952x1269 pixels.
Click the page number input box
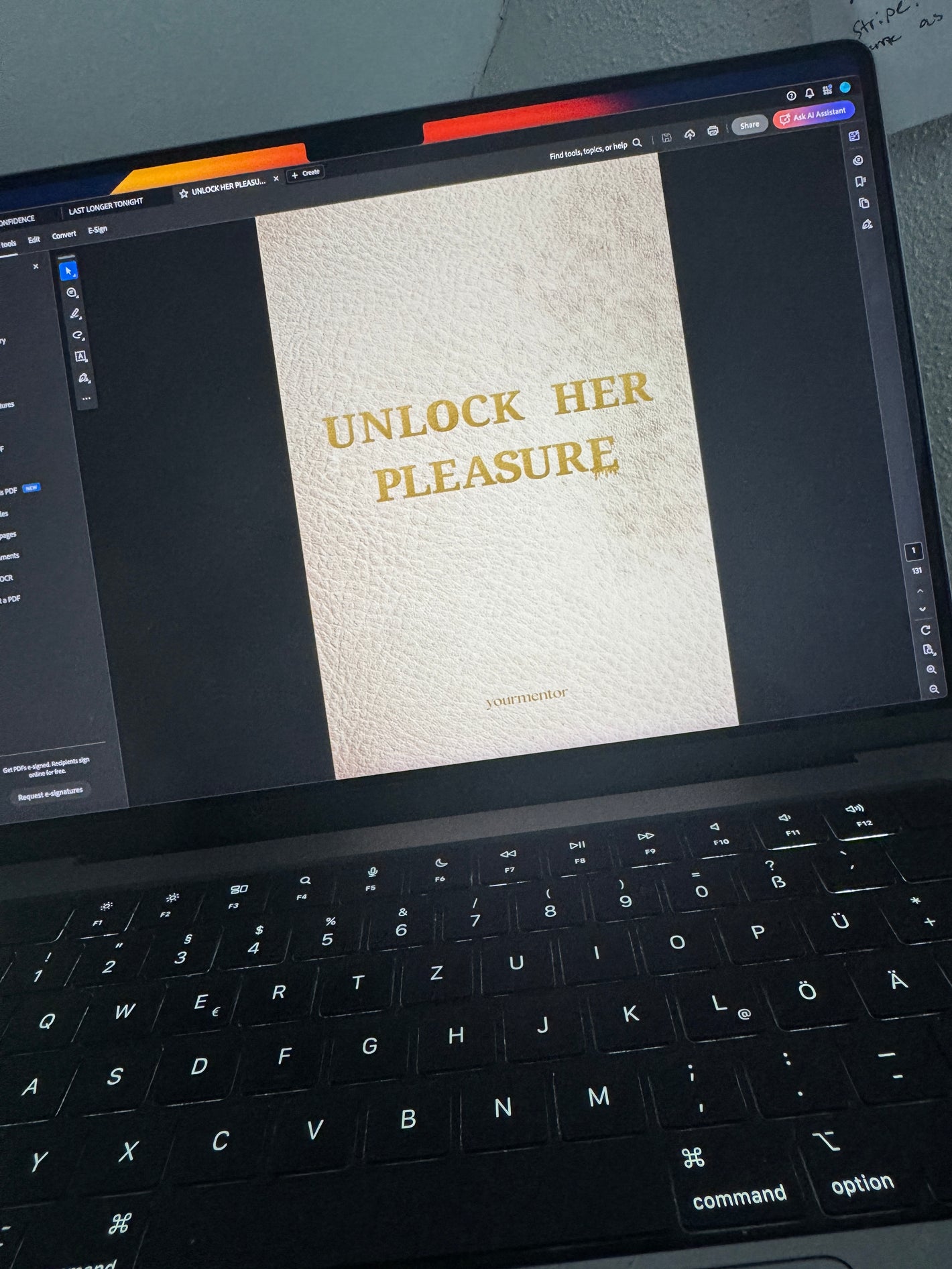tap(913, 551)
